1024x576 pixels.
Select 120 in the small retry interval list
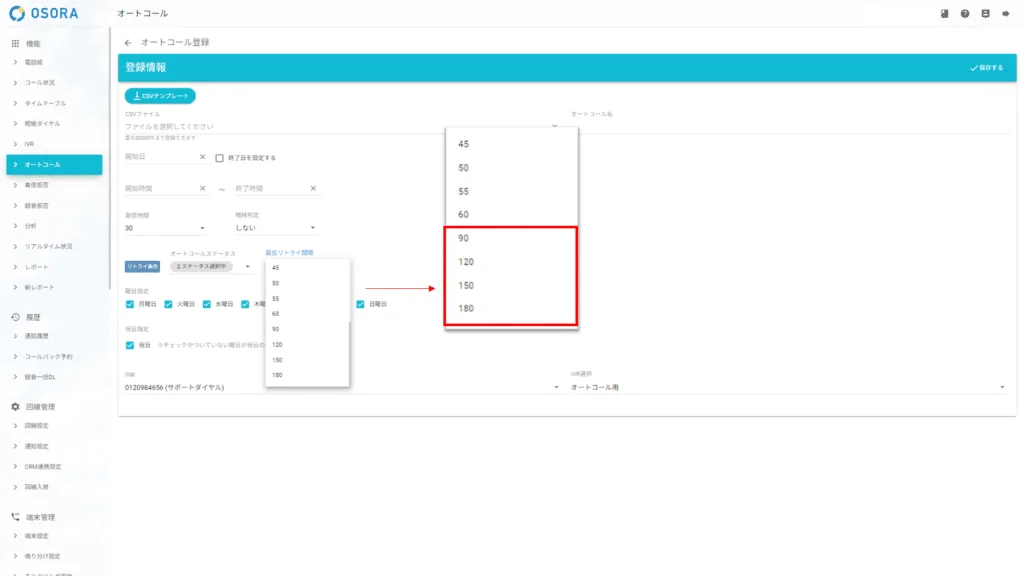click(x=278, y=344)
